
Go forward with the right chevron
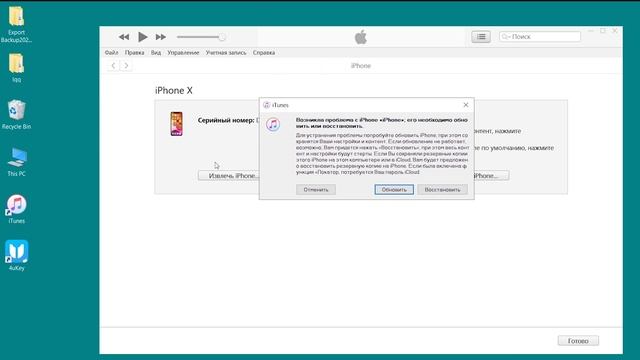point(126,66)
